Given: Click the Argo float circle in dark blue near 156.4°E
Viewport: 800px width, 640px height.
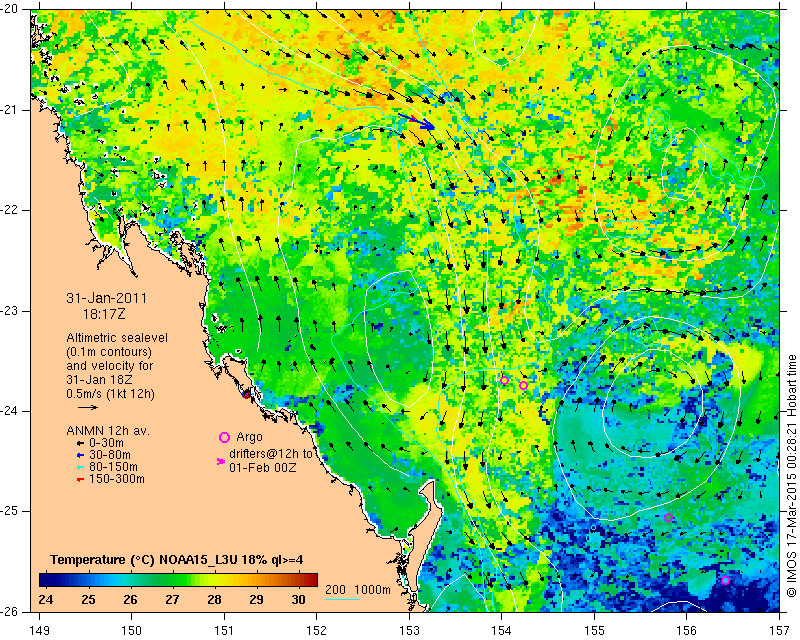Looking at the screenshot, I should point(725,580).
